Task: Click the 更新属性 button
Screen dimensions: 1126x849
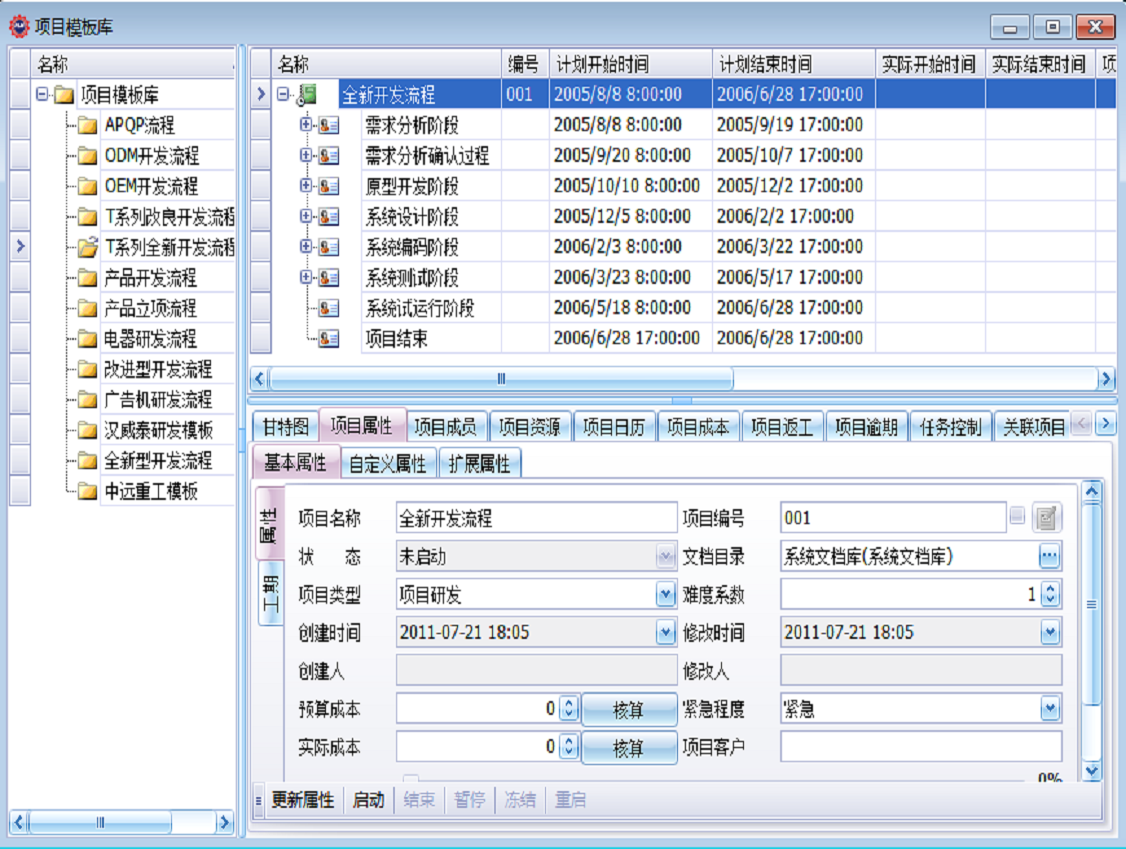Action: click(302, 800)
